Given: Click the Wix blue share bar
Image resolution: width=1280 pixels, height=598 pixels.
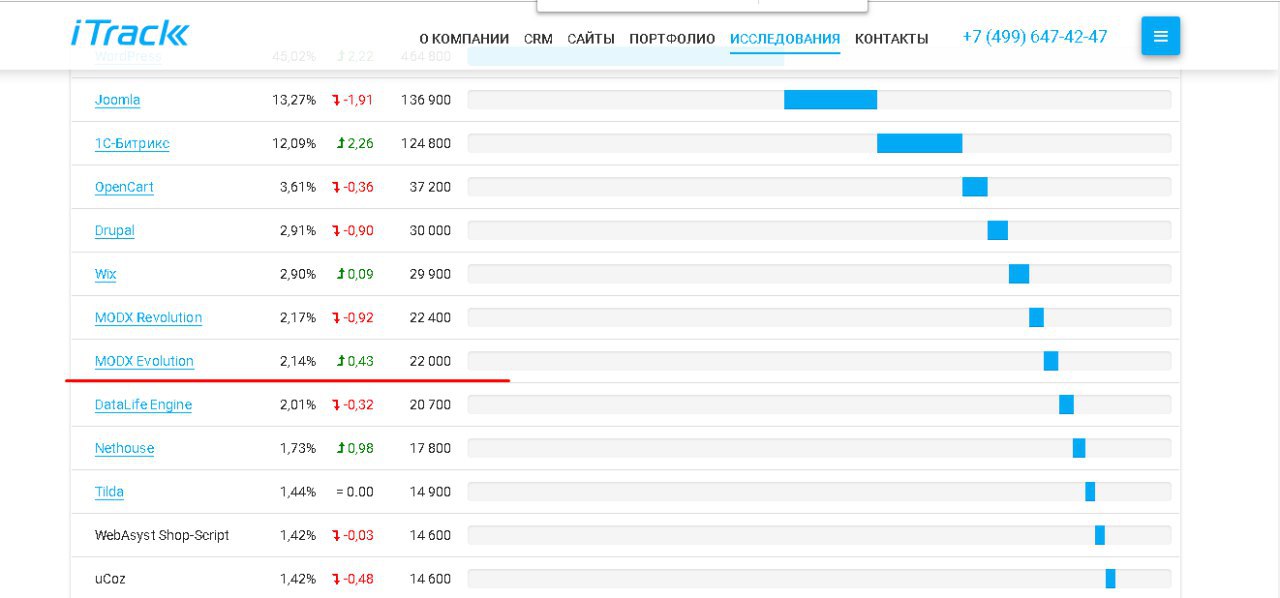Looking at the screenshot, I should (x=1019, y=274).
